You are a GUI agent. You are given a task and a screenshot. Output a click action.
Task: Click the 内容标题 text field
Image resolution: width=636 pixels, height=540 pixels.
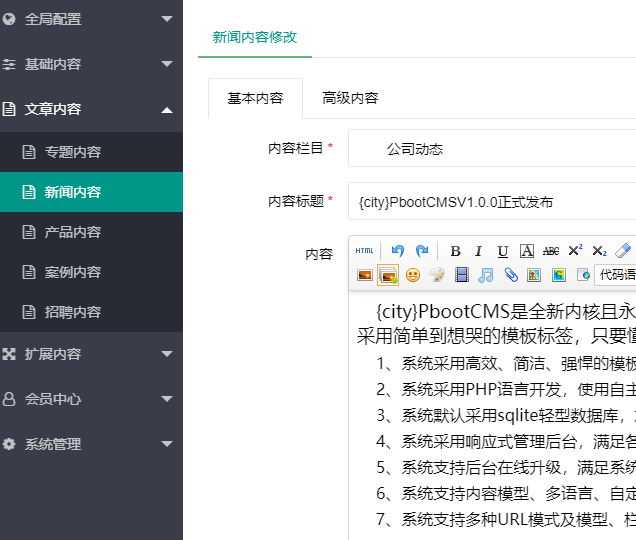click(x=492, y=201)
